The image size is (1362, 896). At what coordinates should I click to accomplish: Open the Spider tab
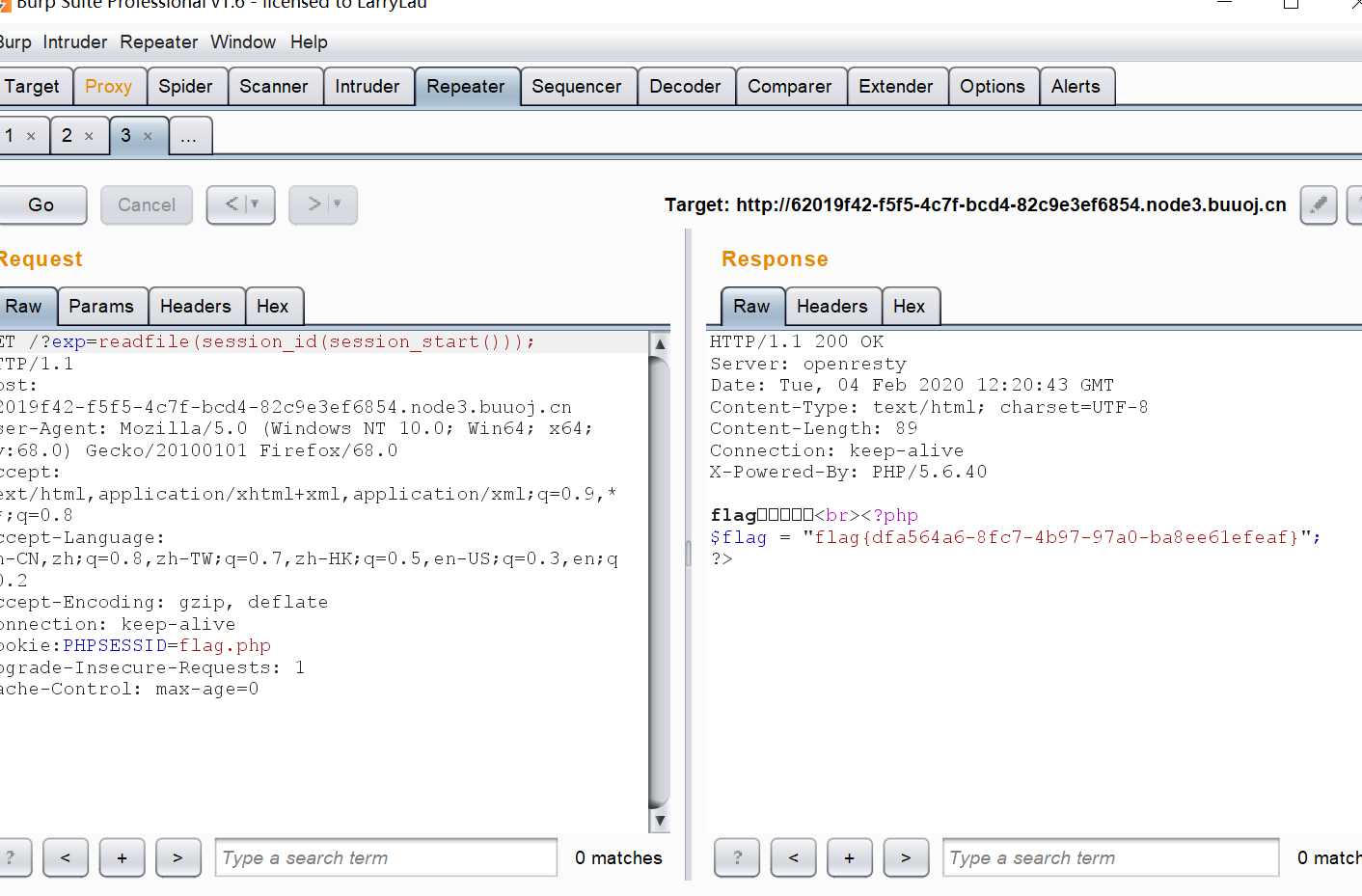[x=185, y=86]
